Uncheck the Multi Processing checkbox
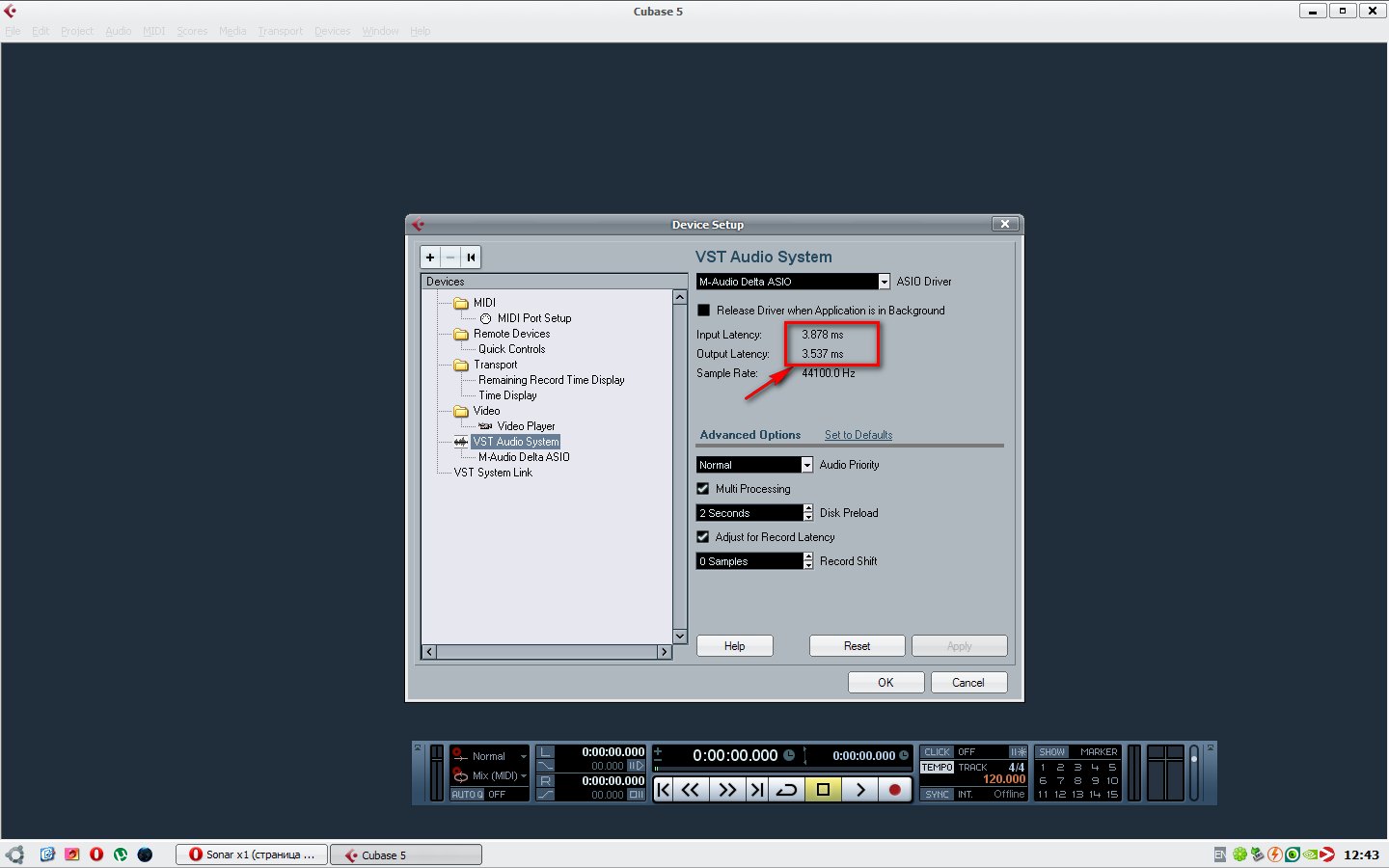1389x868 pixels. coord(703,489)
